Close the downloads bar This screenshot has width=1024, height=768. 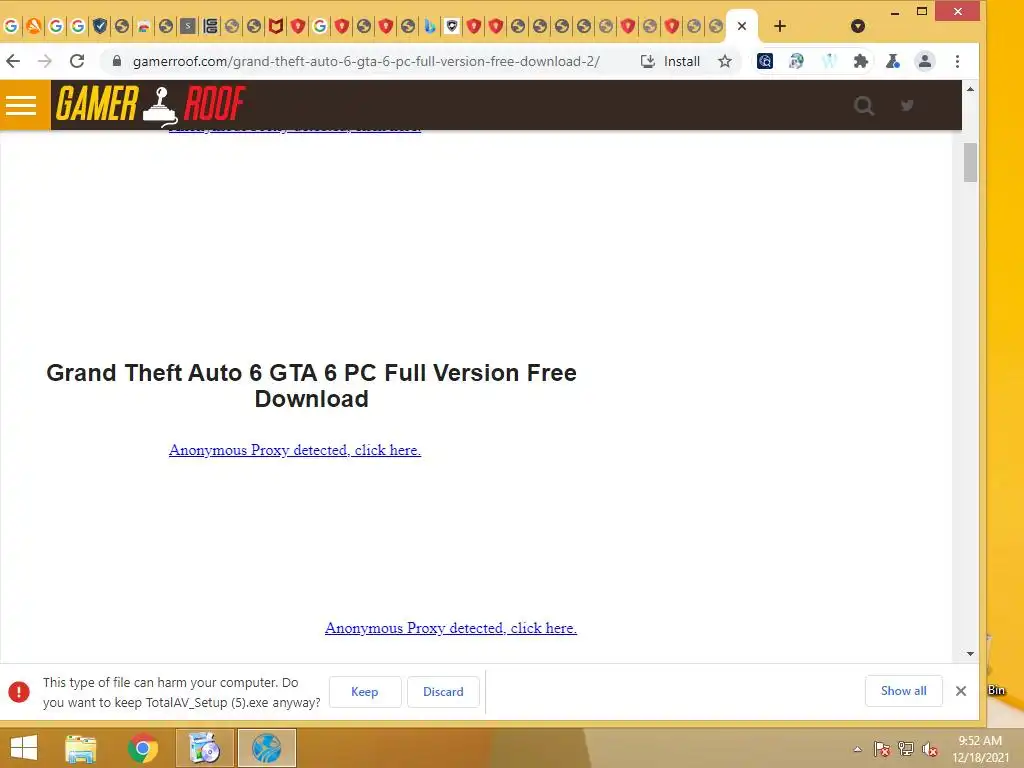coord(961,691)
